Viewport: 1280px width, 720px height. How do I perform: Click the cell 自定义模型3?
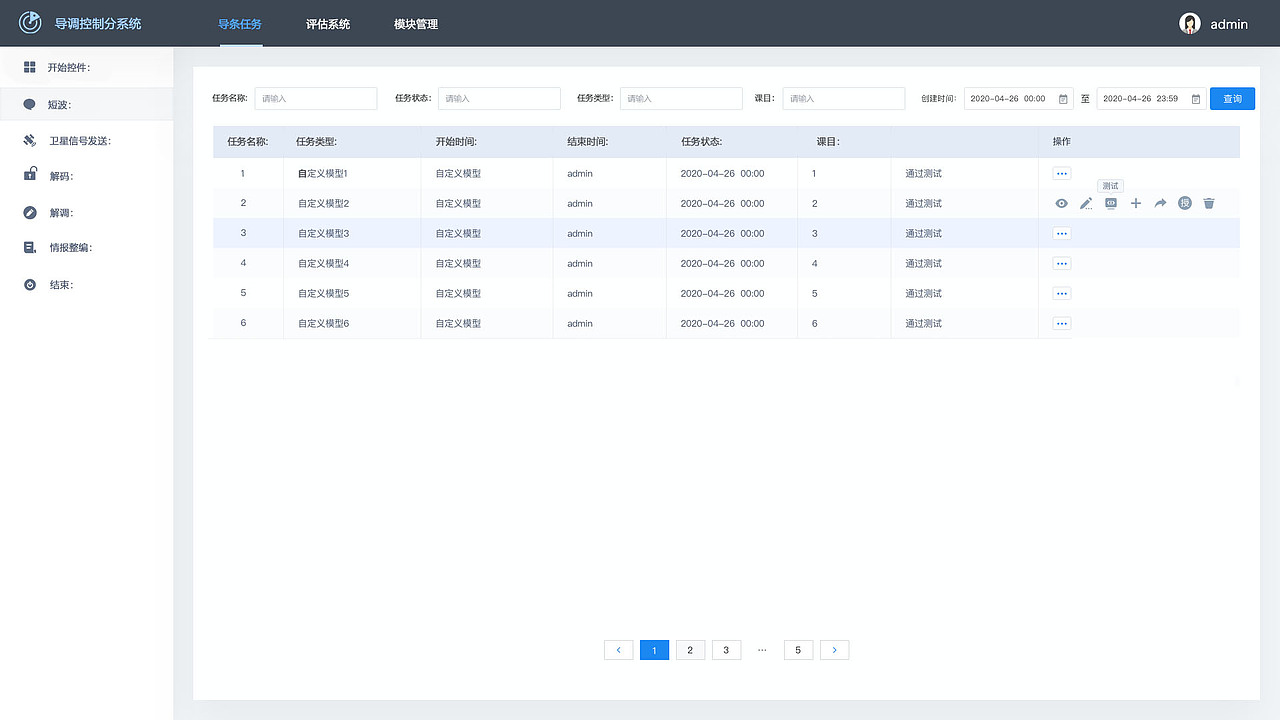[323, 233]
